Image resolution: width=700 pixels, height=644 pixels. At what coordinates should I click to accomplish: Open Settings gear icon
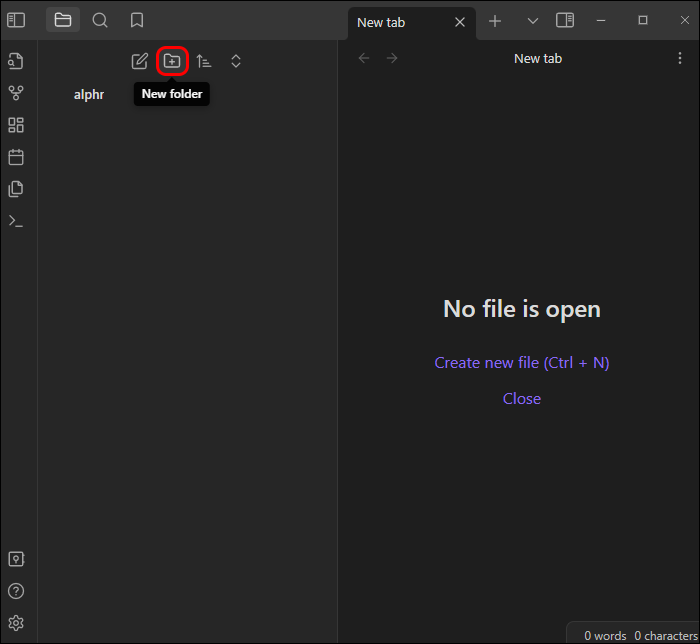tap(16, 623)
